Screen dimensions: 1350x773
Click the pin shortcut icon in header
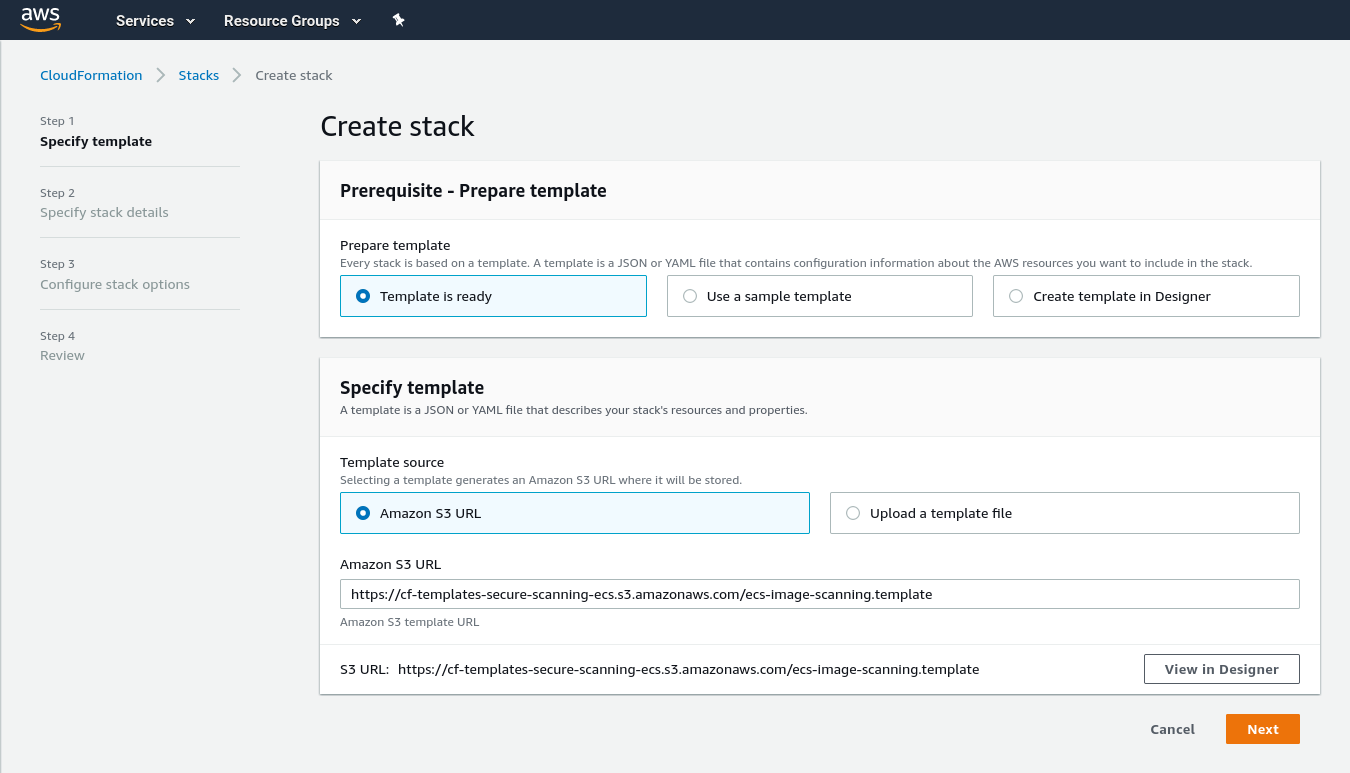click(x=398, y=20)
